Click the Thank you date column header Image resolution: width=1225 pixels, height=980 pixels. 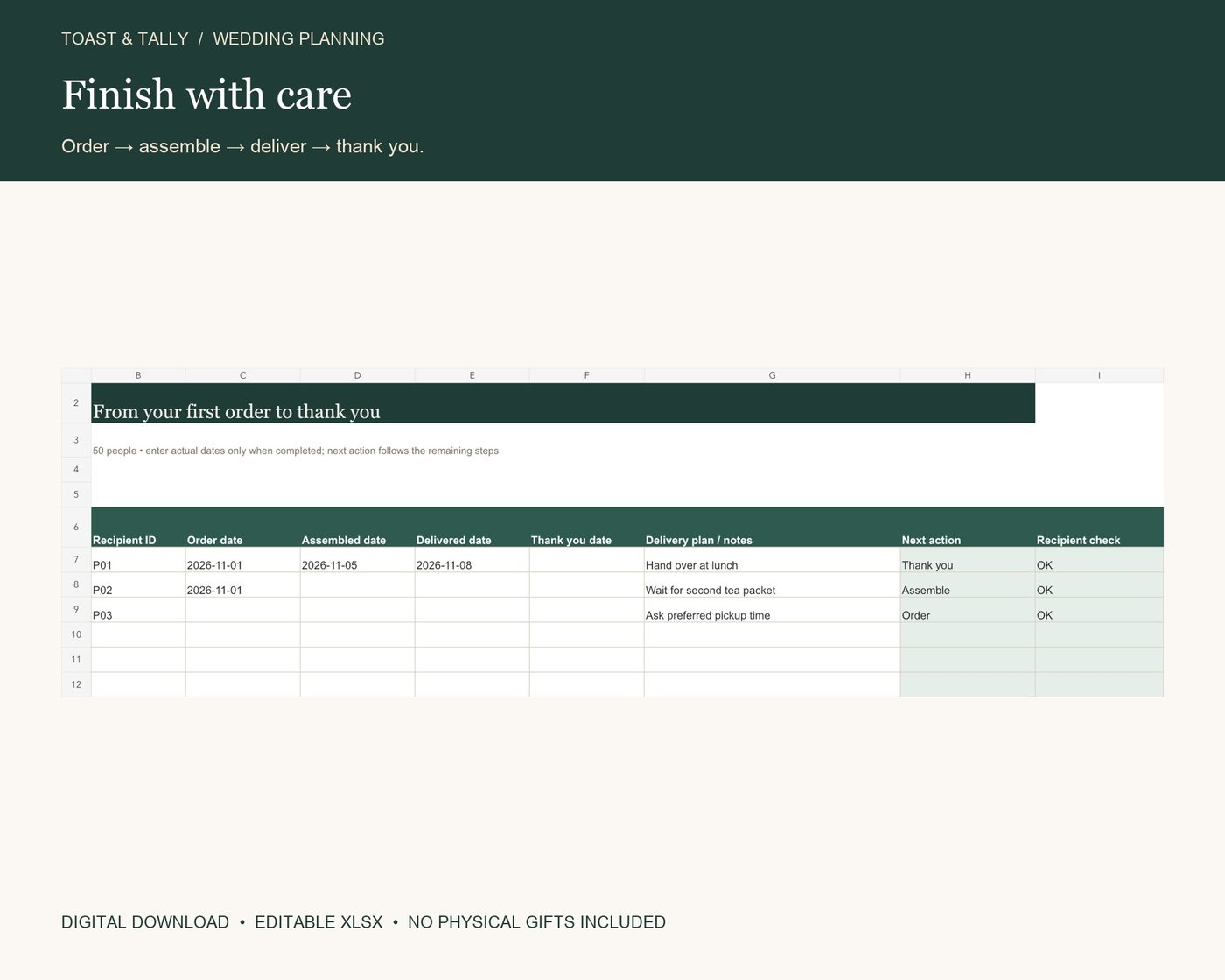[586, 528]
